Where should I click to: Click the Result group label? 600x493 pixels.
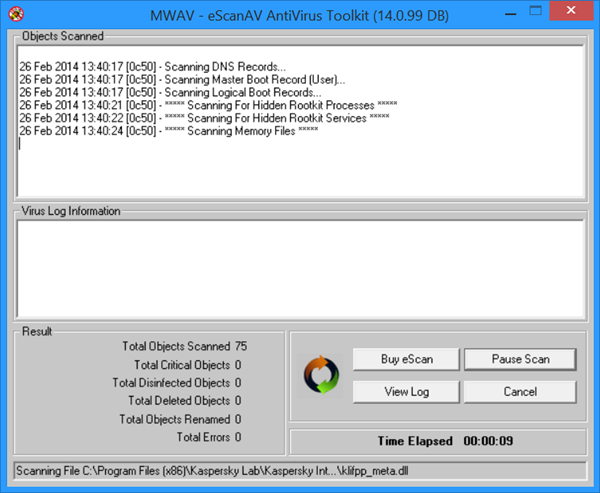click(x=37, y=331)
